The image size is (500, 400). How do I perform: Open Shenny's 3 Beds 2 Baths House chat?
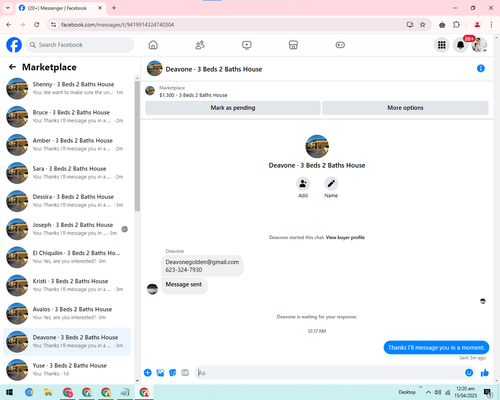point(67,88)
